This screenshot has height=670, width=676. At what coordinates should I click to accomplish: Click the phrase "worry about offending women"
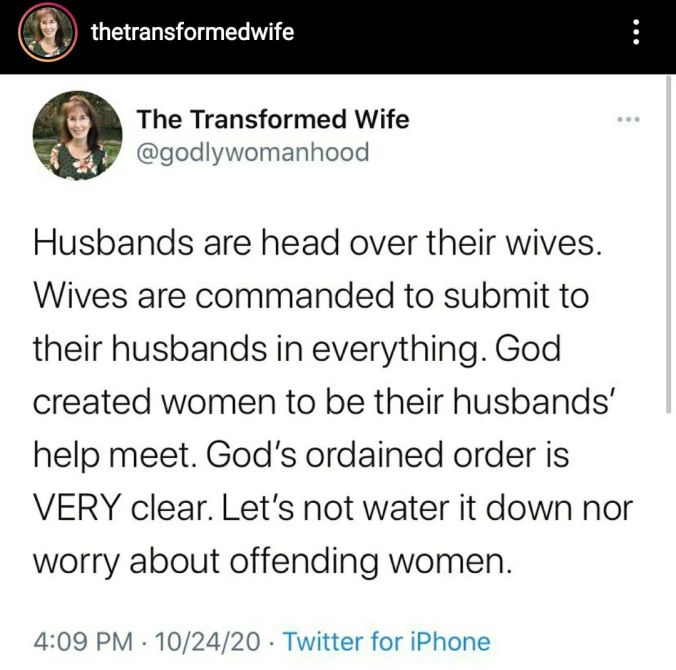[272, 561]
